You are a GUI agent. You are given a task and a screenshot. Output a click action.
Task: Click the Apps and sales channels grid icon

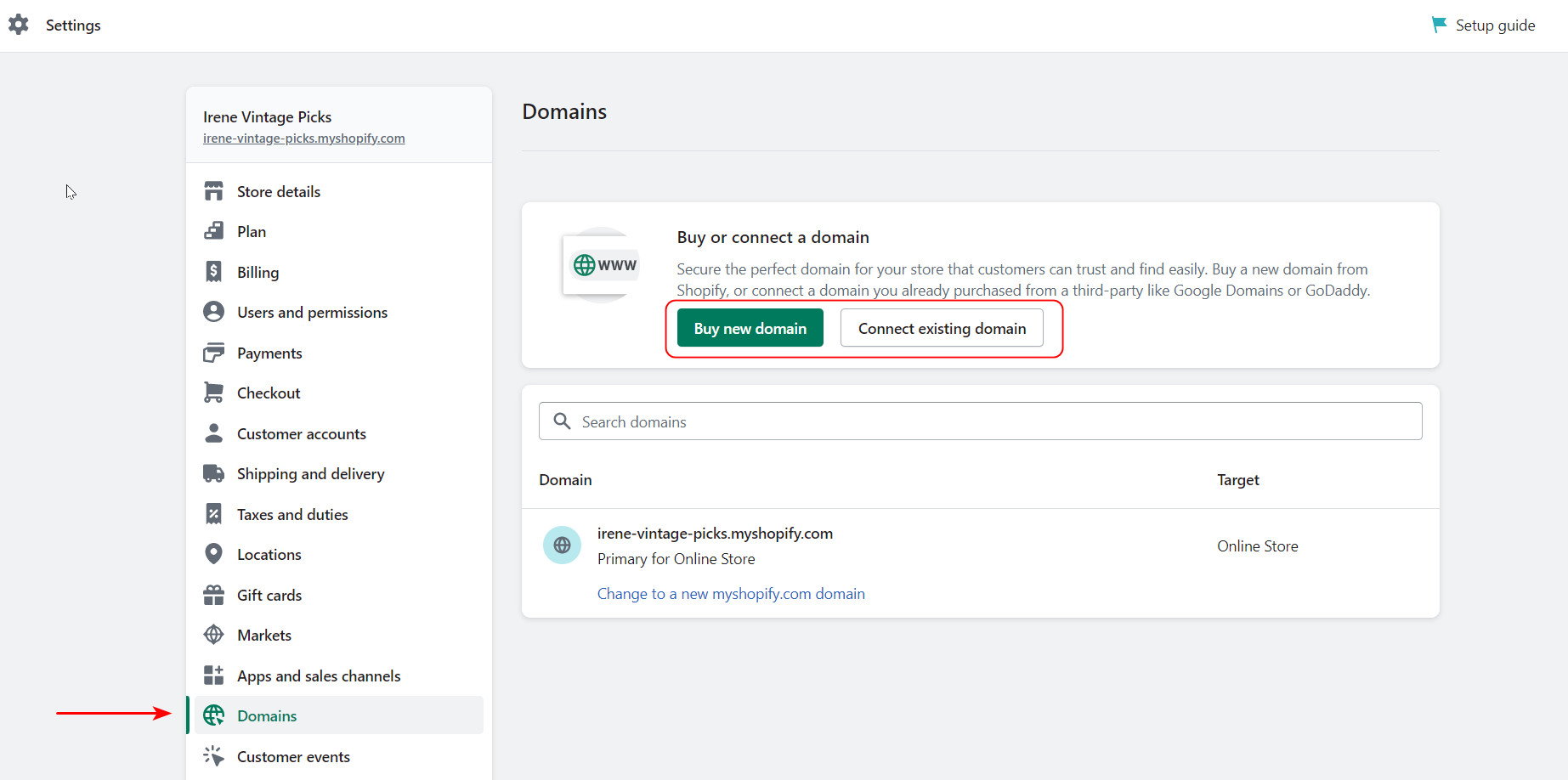(x=213, y=675)
